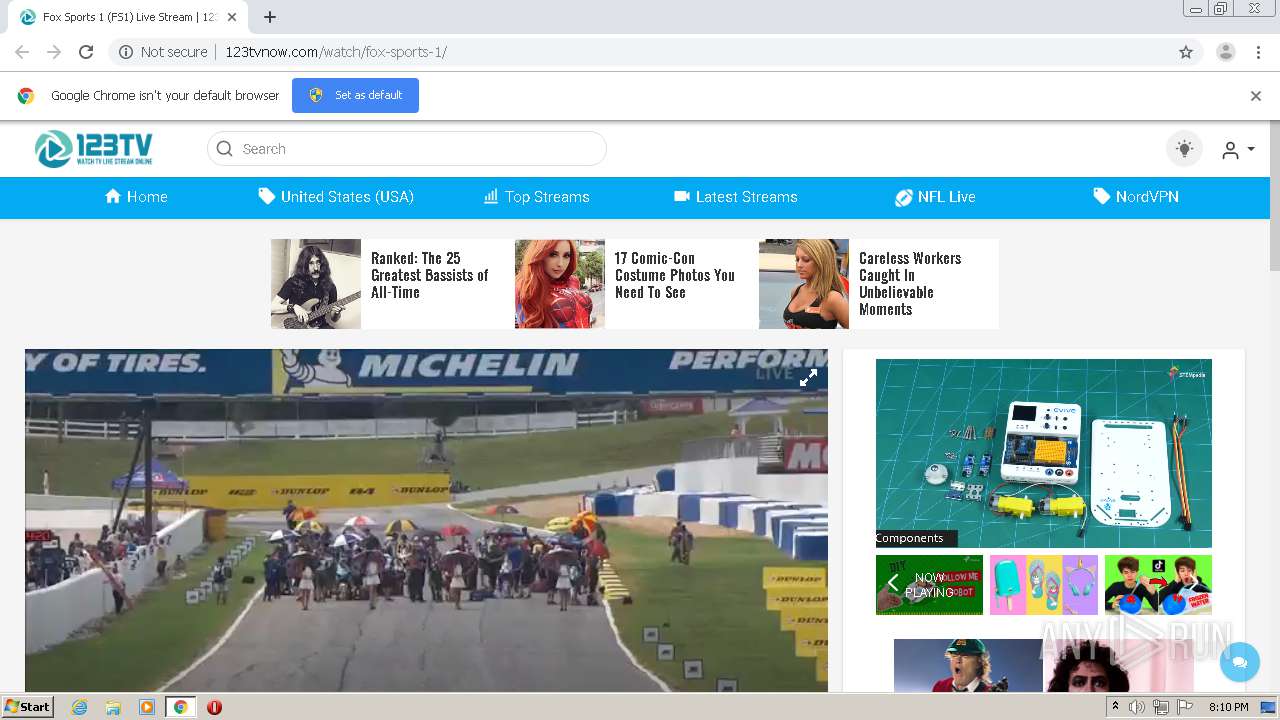Click the 123TV site logo
Screen dimensions: 1280x720
tap(94, 149)
